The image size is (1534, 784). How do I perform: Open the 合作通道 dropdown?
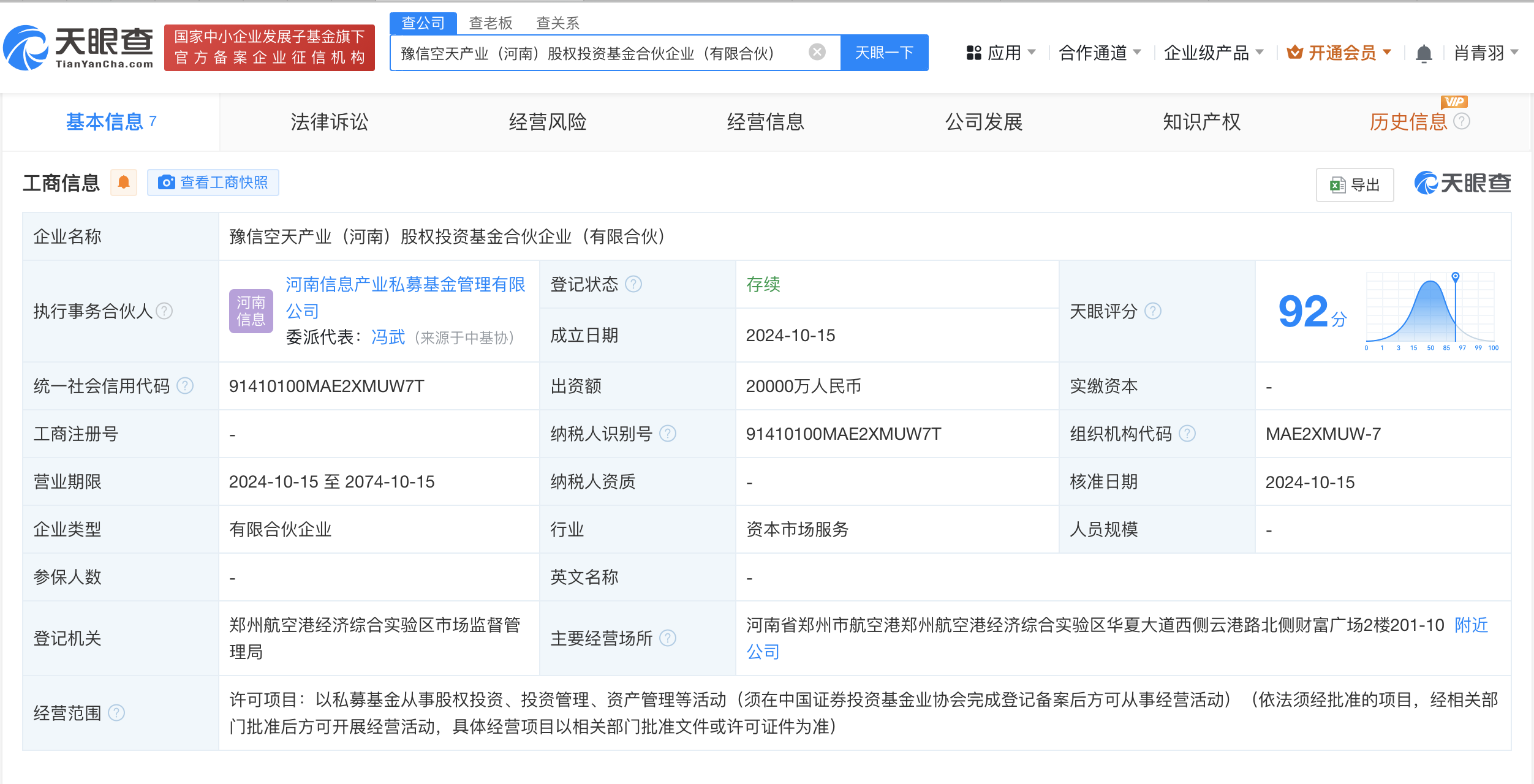pyautogui.click(x=1101, y=53)
